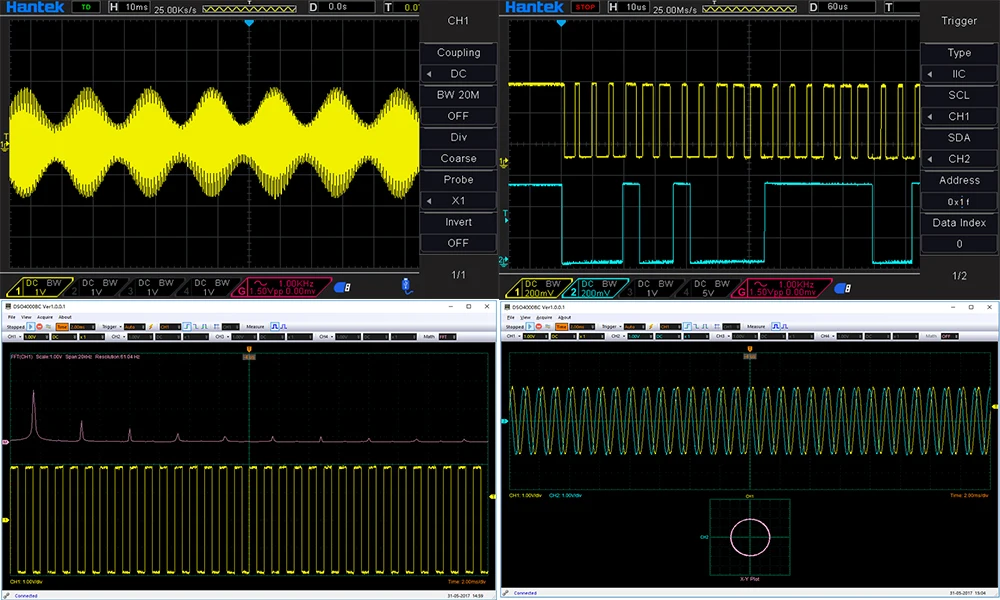Toggle BW 20M OFF option in CH1 menu
Screen dimensions: 1000x600
point(457,116)
